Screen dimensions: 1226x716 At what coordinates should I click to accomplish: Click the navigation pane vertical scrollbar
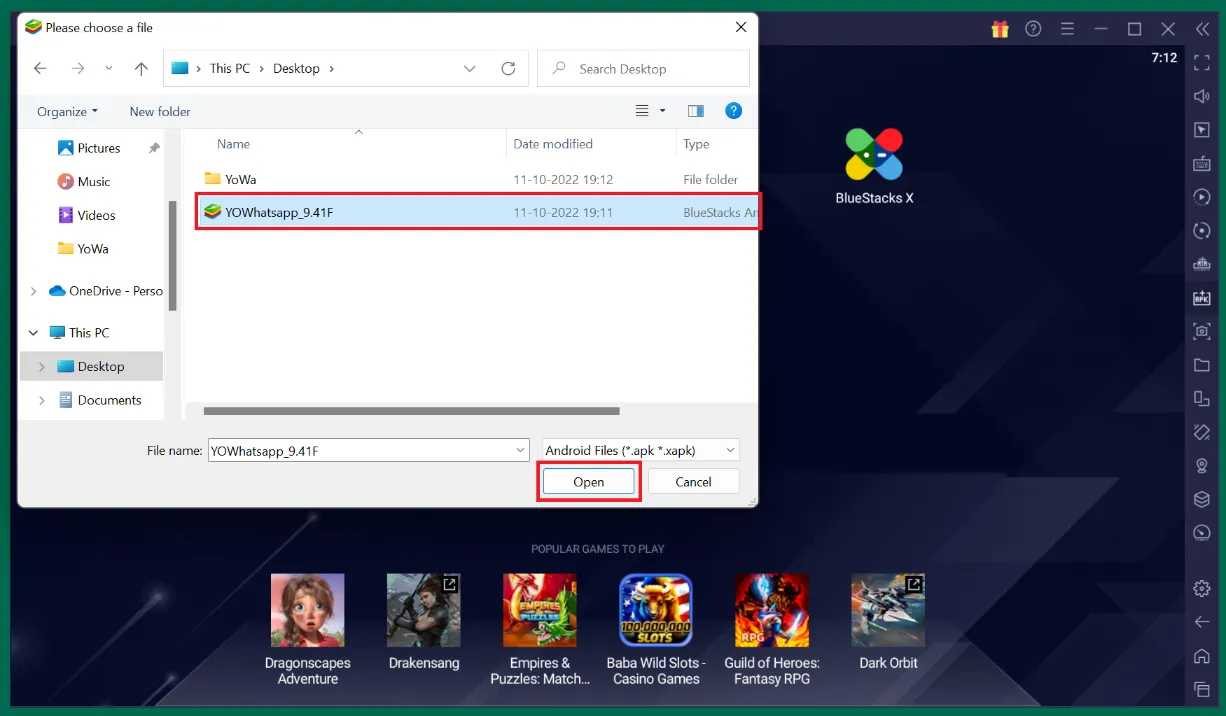tap(173, 254)
